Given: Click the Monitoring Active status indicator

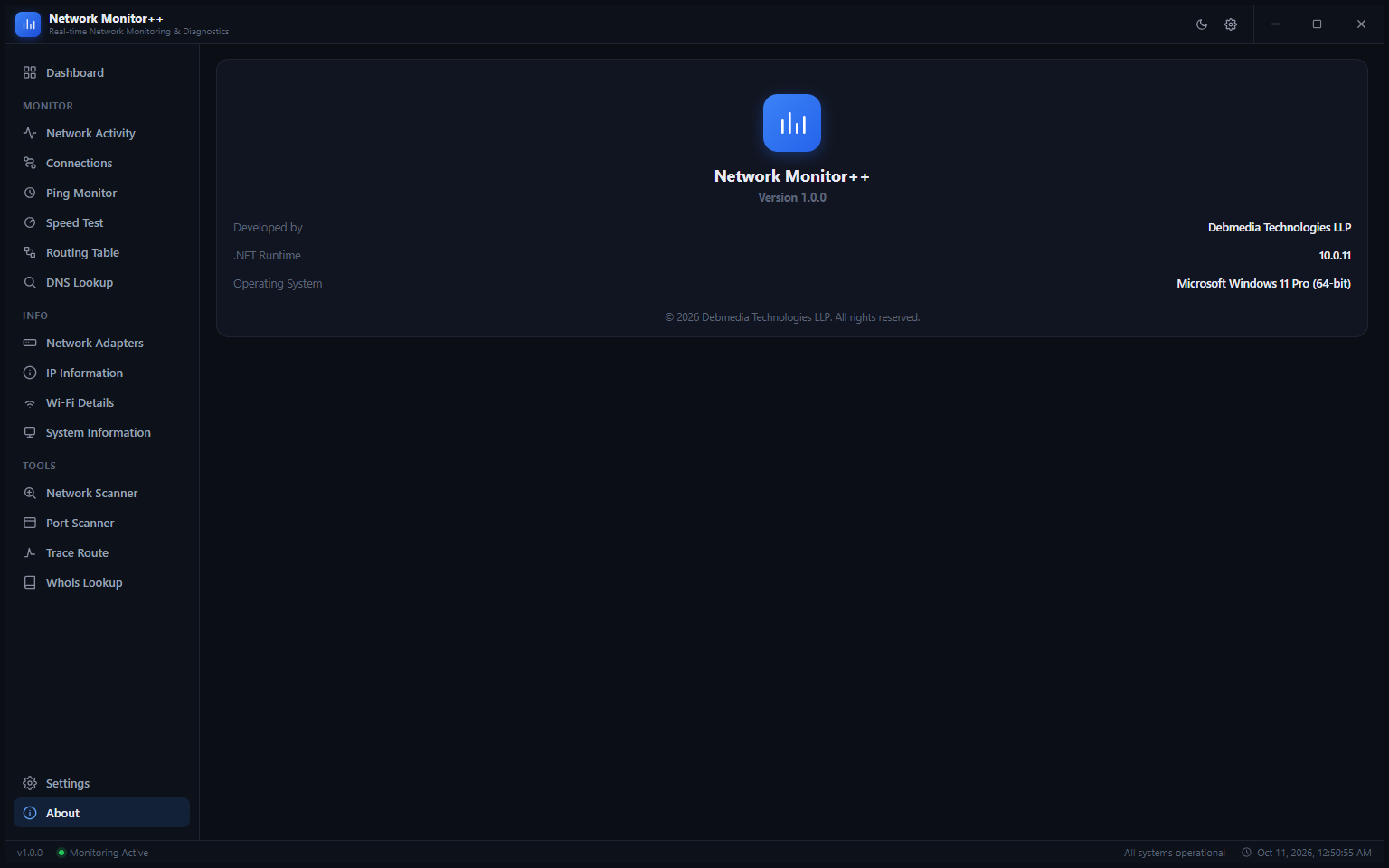Looking at the screenshot, I should [x=102, y=853].
